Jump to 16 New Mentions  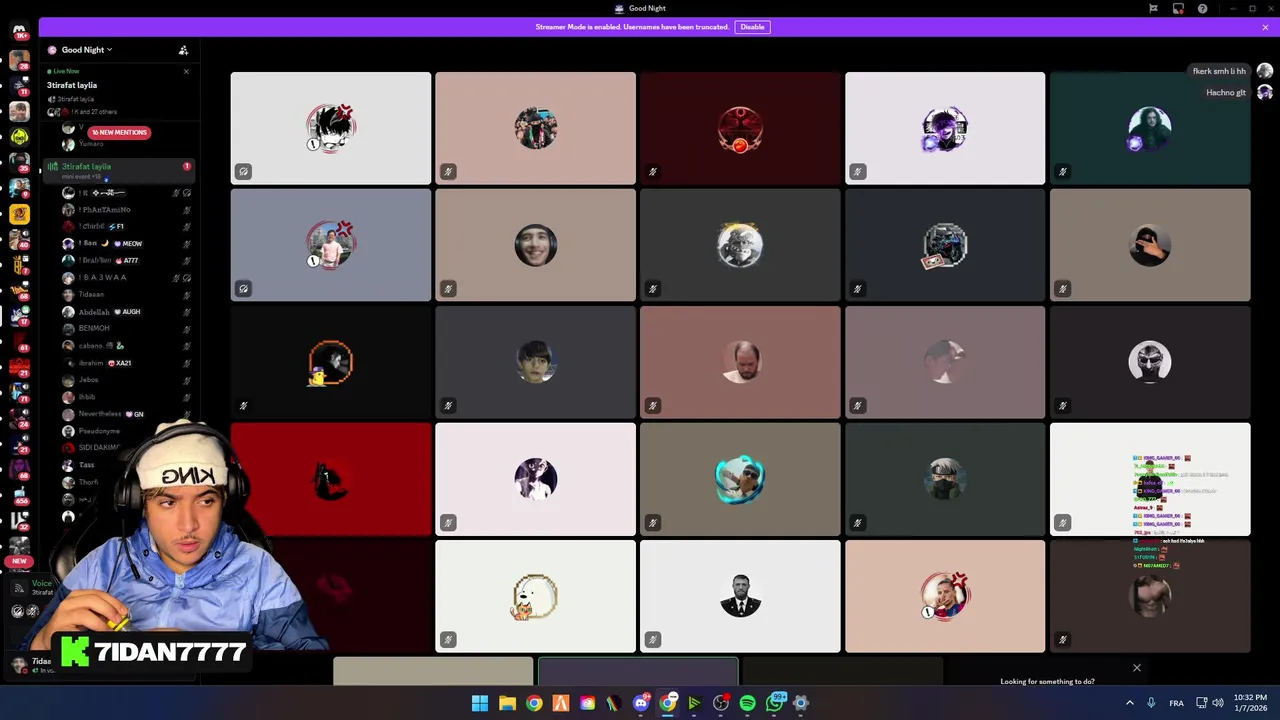tap(119, 132)
